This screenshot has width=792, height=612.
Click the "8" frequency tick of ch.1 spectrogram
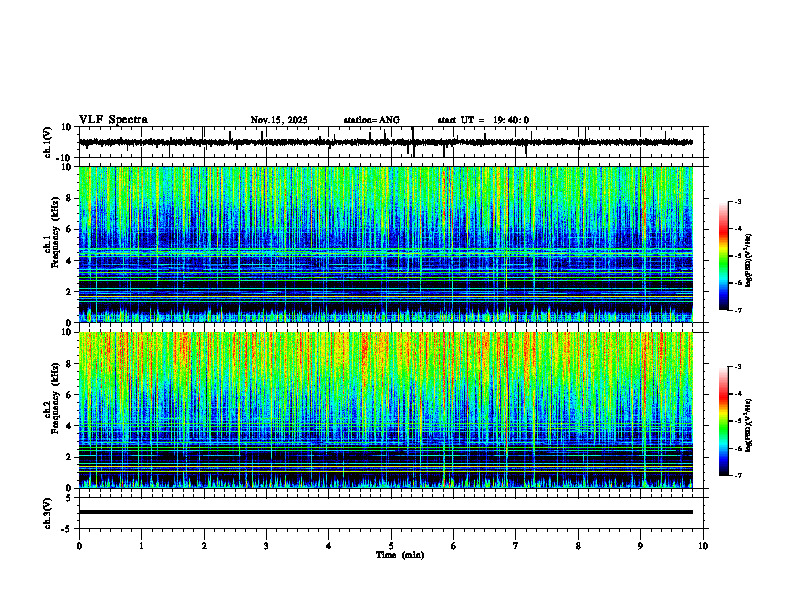click(70, 198)
